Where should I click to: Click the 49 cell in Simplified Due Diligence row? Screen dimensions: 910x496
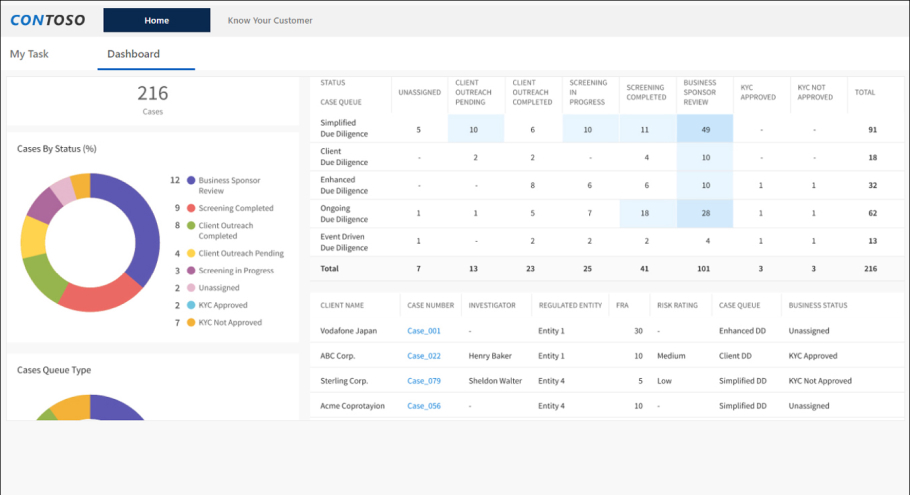click(705, 129)
